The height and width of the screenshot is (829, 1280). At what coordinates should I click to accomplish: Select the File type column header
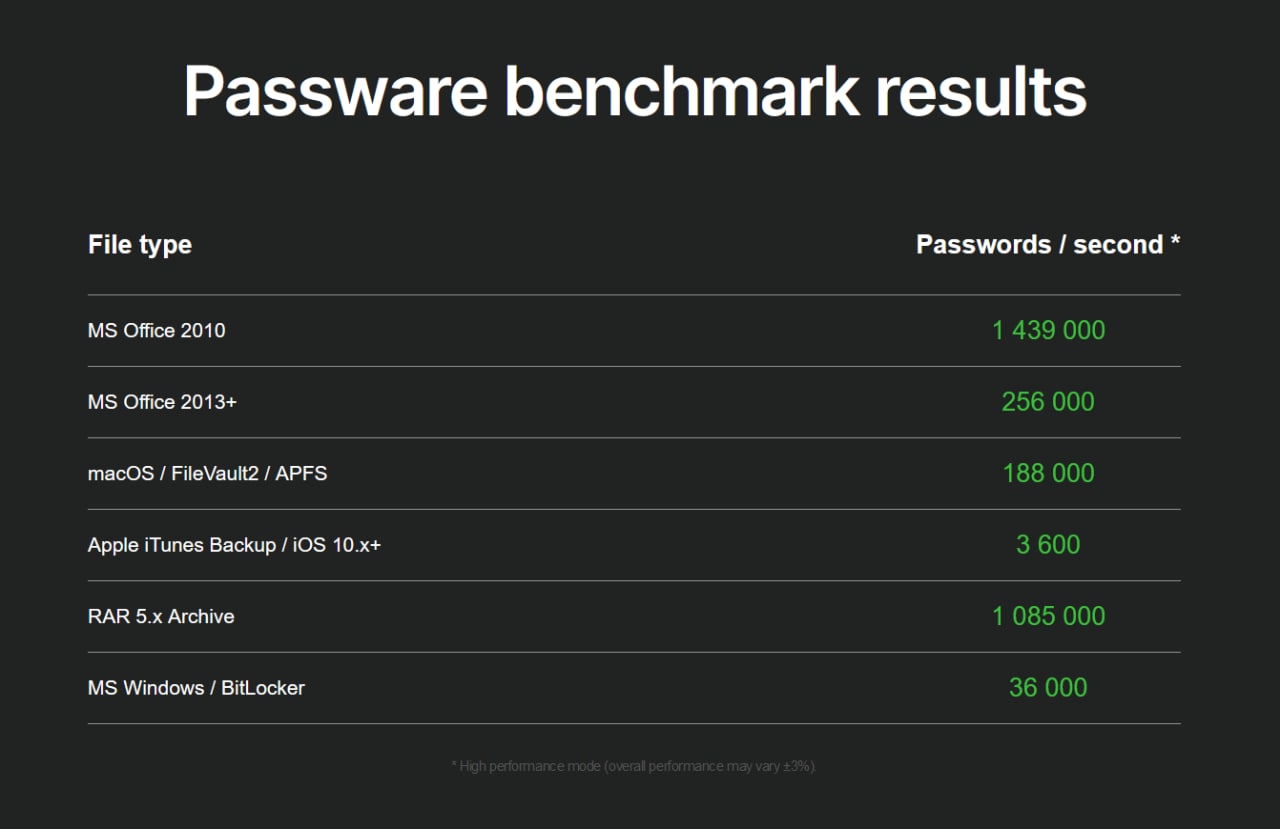click(140, 245)
